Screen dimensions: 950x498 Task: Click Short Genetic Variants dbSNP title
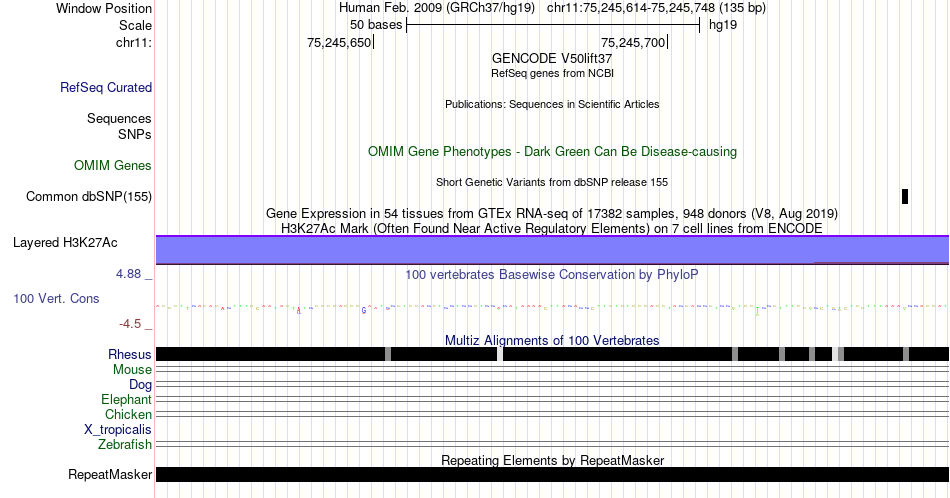(x=552, y=182)
